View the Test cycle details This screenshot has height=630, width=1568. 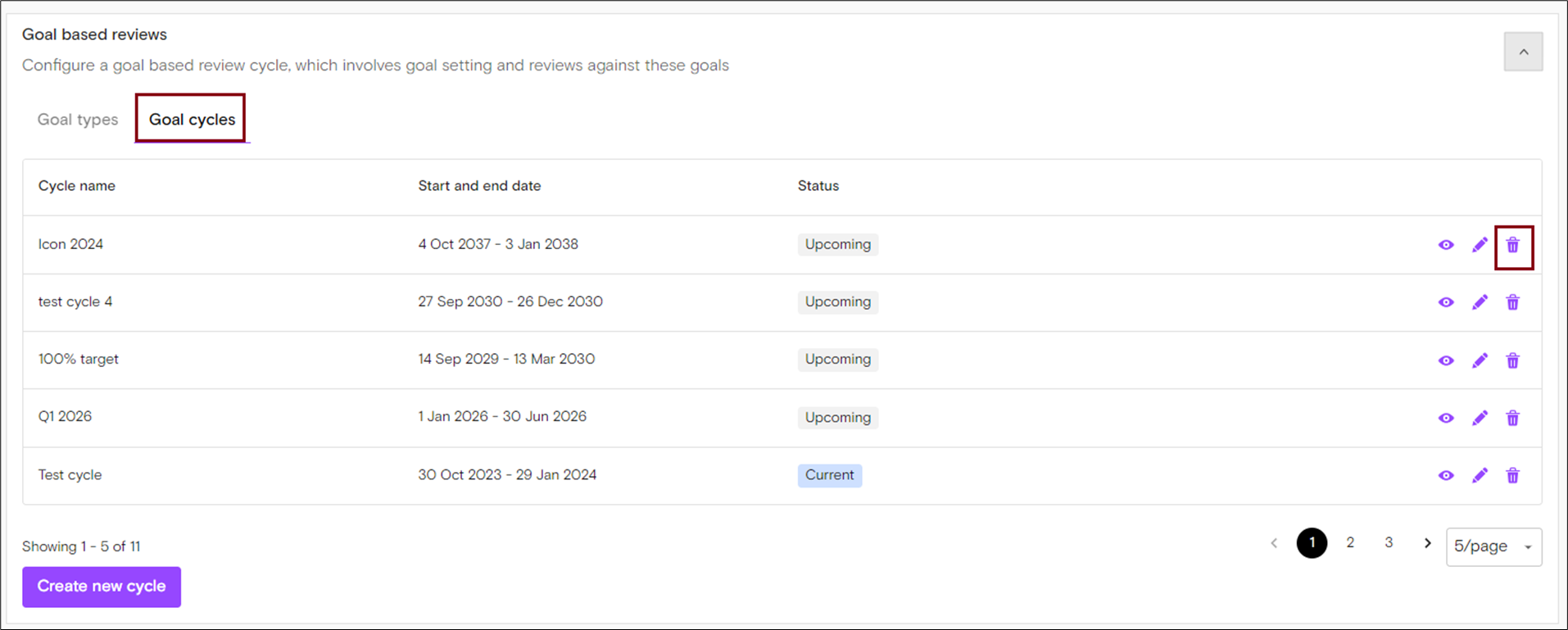tap(1446, 475)
